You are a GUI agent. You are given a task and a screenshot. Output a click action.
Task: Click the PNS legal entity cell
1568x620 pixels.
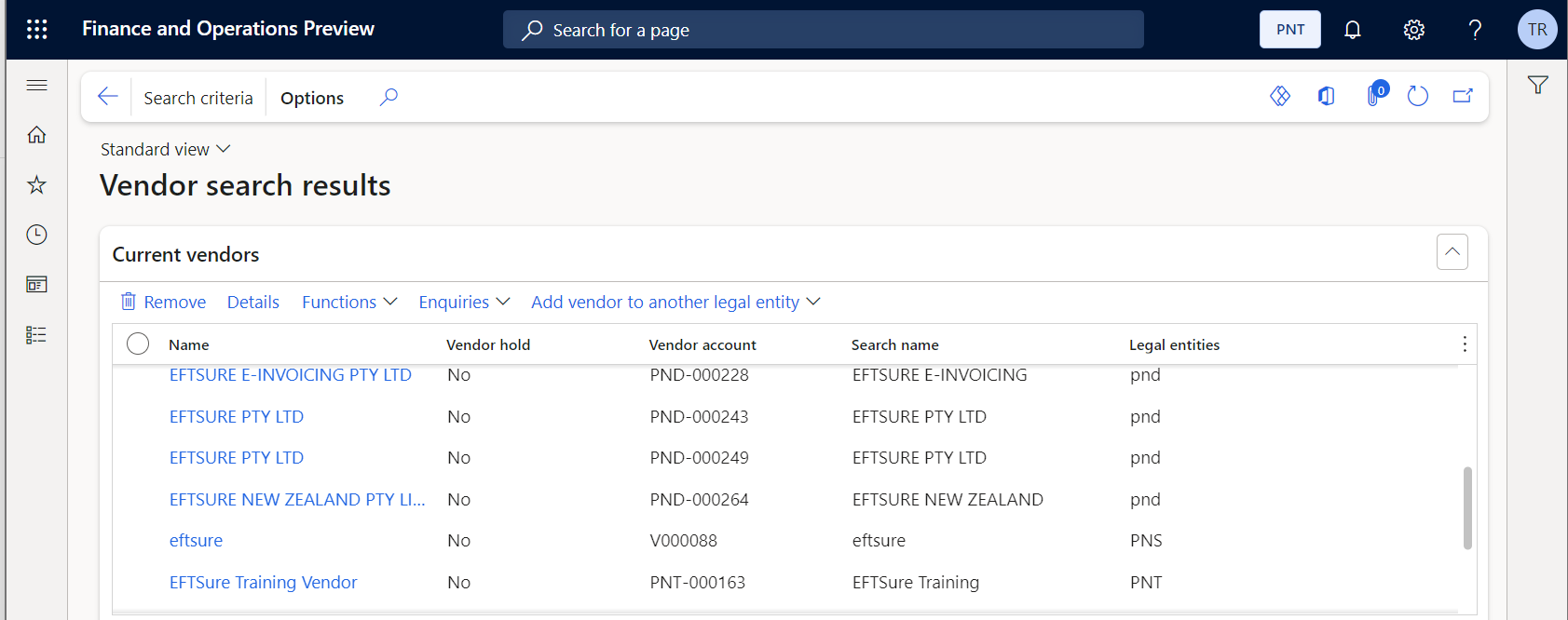tap(1146, 541)
